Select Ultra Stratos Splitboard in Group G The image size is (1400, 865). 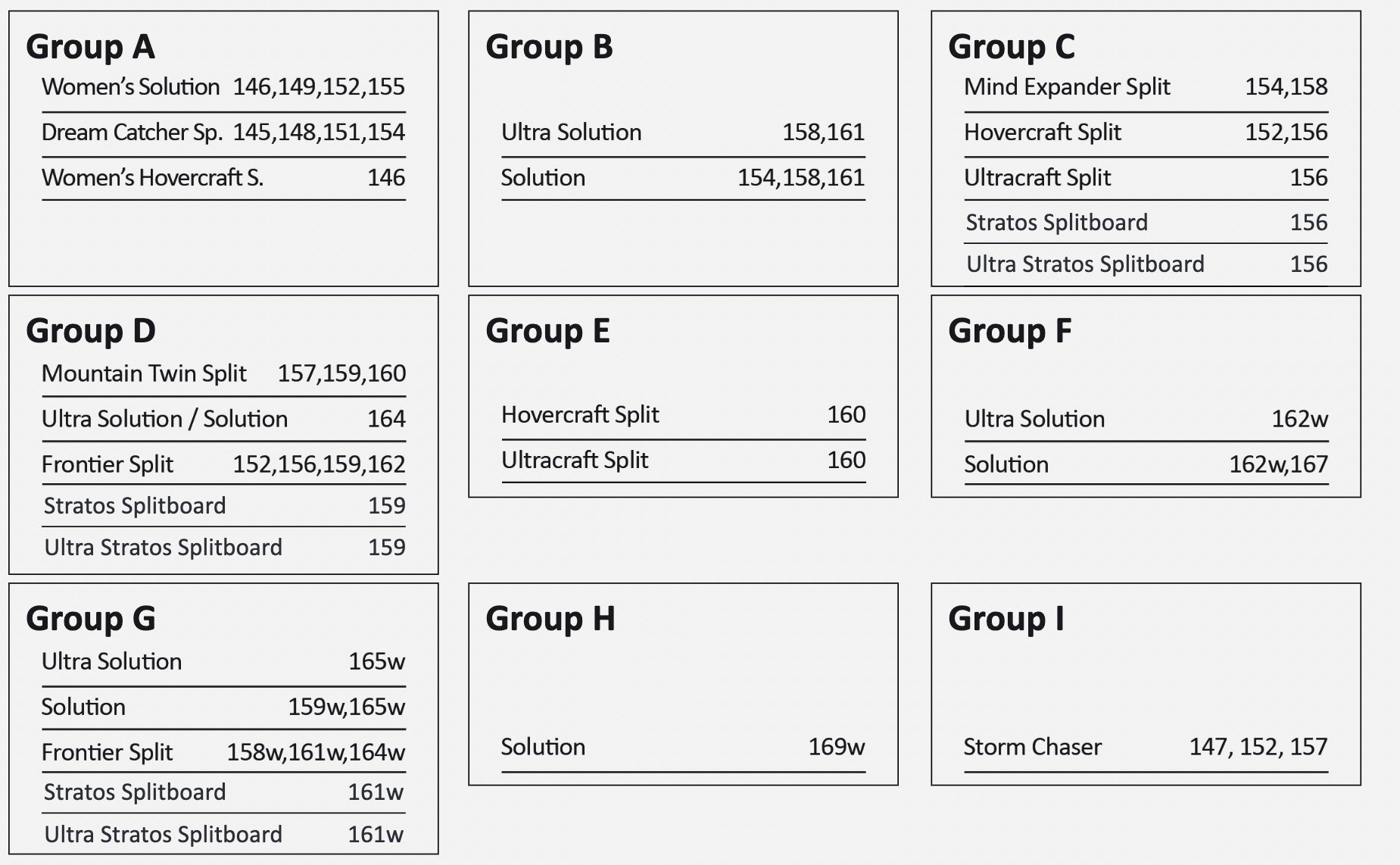(163, 835)
